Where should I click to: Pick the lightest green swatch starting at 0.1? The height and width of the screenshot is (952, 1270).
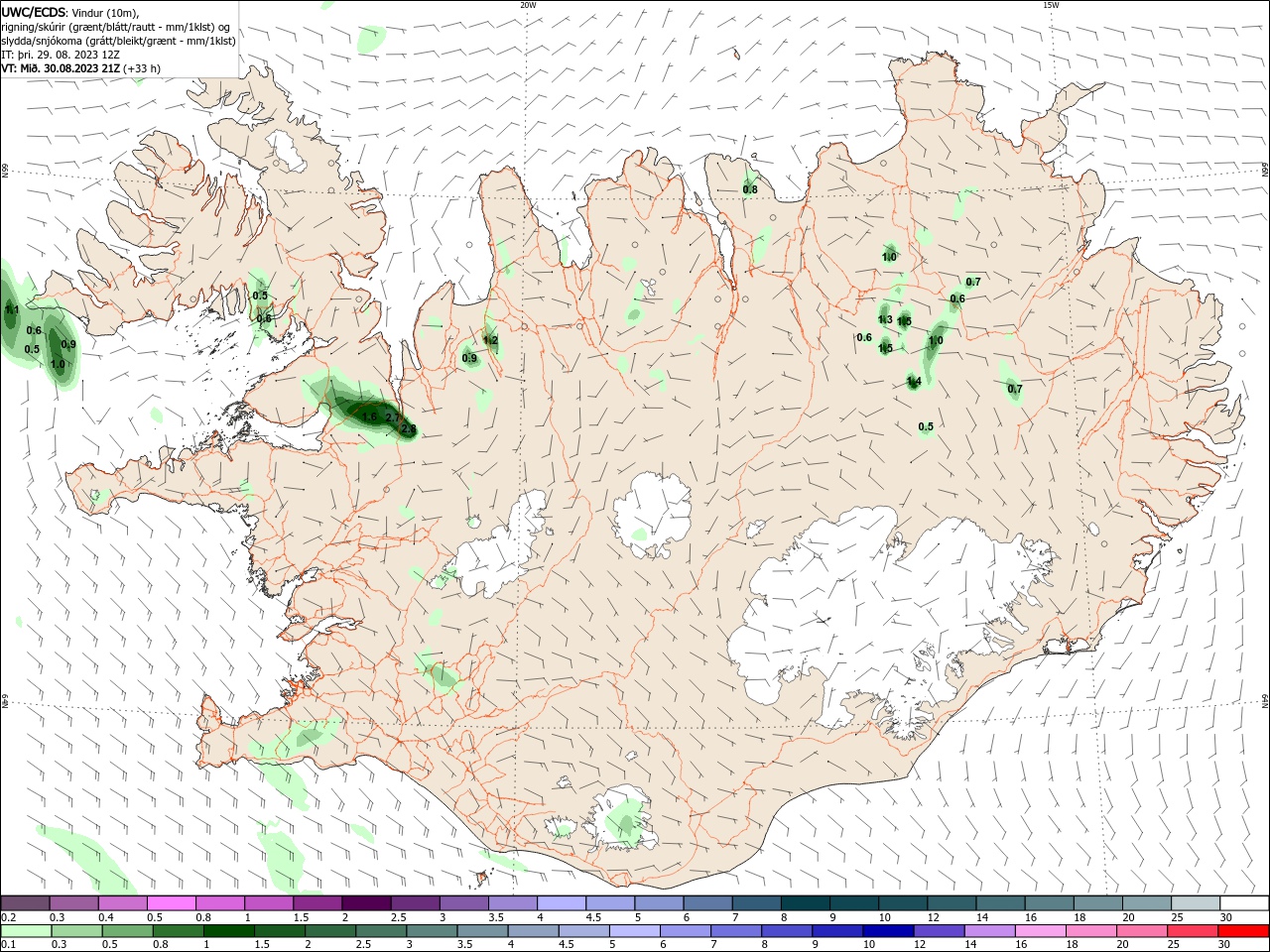tap(26, 931)
